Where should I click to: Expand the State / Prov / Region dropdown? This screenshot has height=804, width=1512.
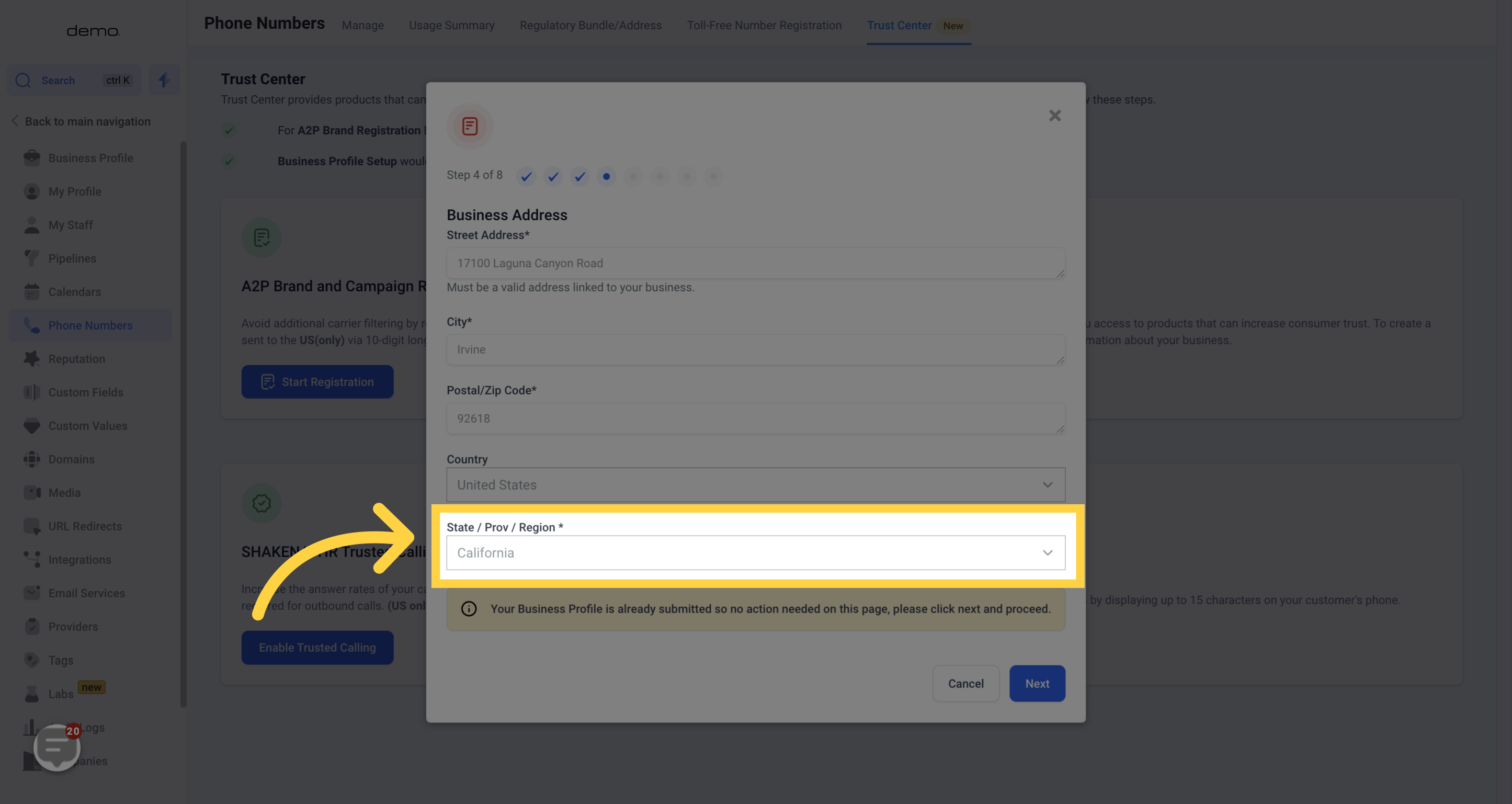1047,552
